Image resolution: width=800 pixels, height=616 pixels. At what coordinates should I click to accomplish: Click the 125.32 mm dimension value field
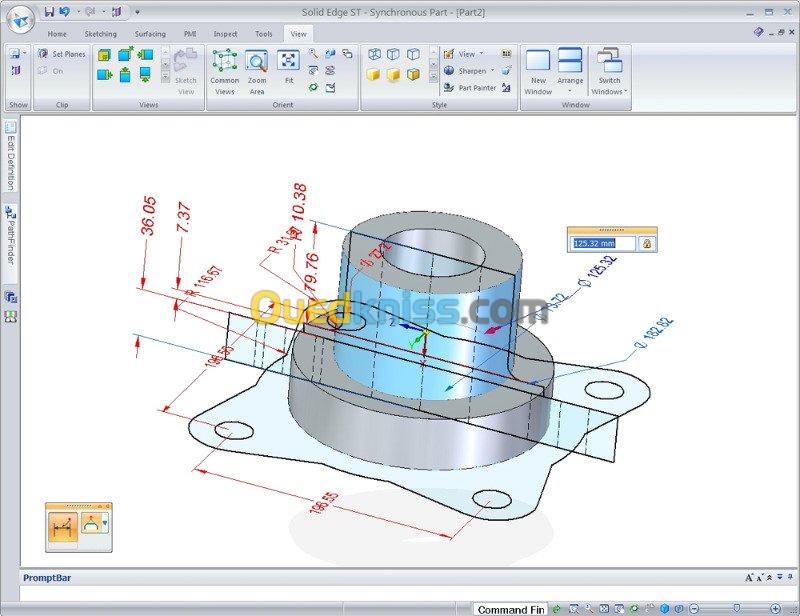[604, 243]
